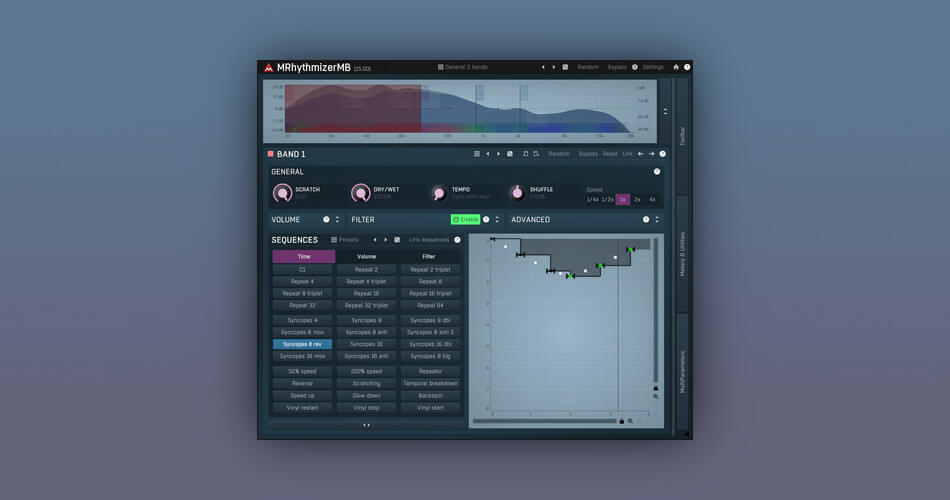Image resolution: width=950 pixels, height=500 pixels.
Task: Go to the previous global preset
Action: coord(543,67)
